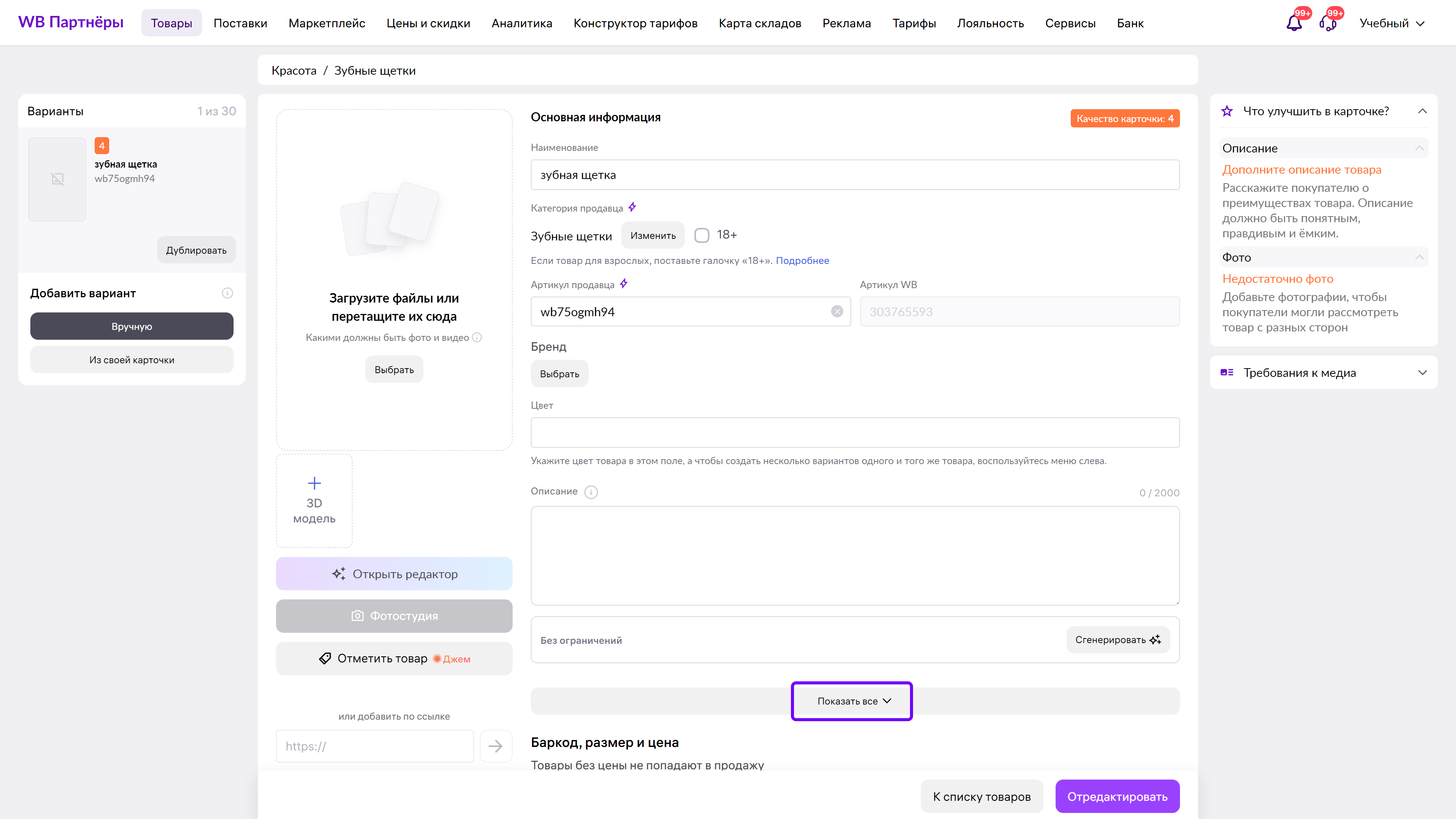Click the lightning icon next to Категория продавца
This screenshot has height=819, width=1456.
[x=632, y=207]
